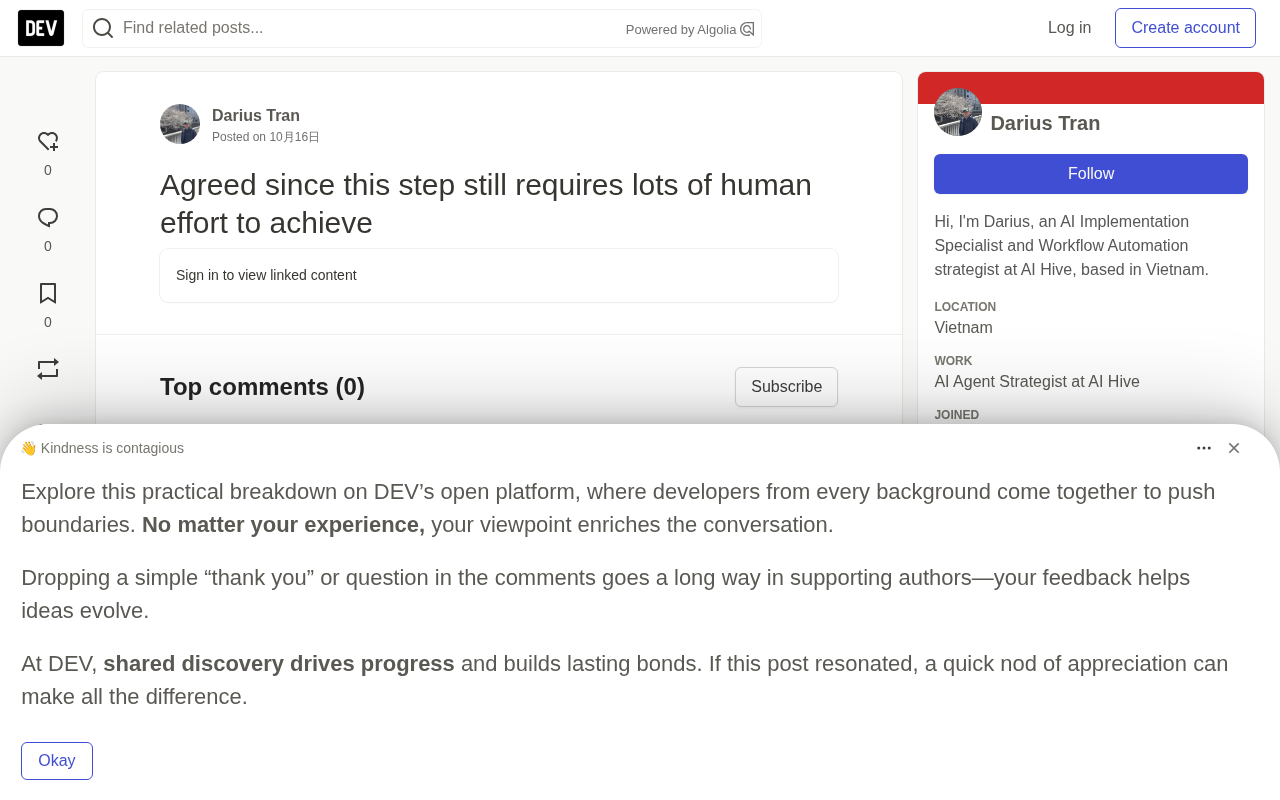Click the sidebar bio starting Hi, I'm Darius

1072,246
